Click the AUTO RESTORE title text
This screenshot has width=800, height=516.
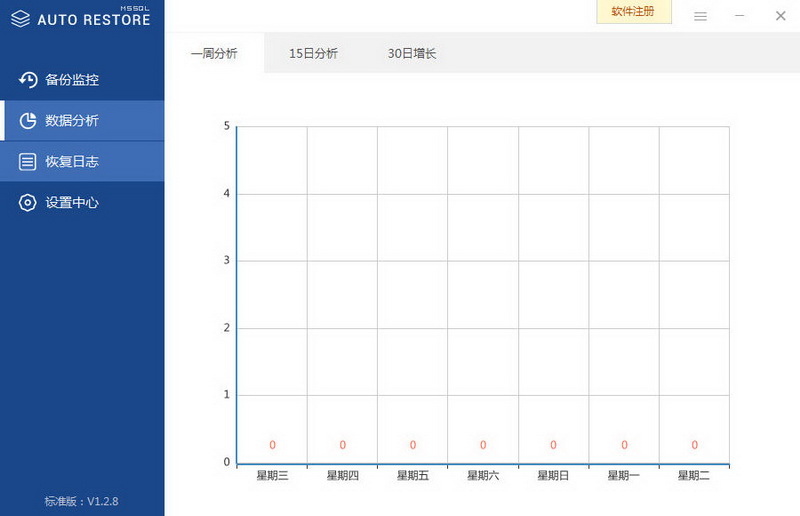pyautogui.click(x=94, y=20)
